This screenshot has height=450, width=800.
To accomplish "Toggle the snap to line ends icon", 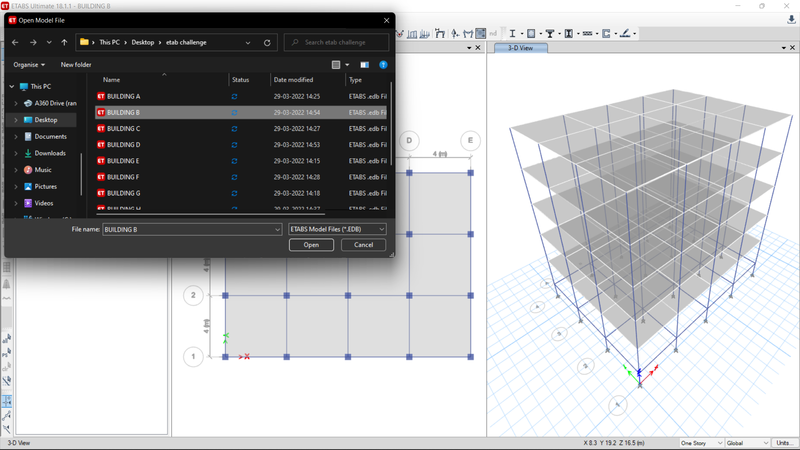I will [x=7, y=416].
